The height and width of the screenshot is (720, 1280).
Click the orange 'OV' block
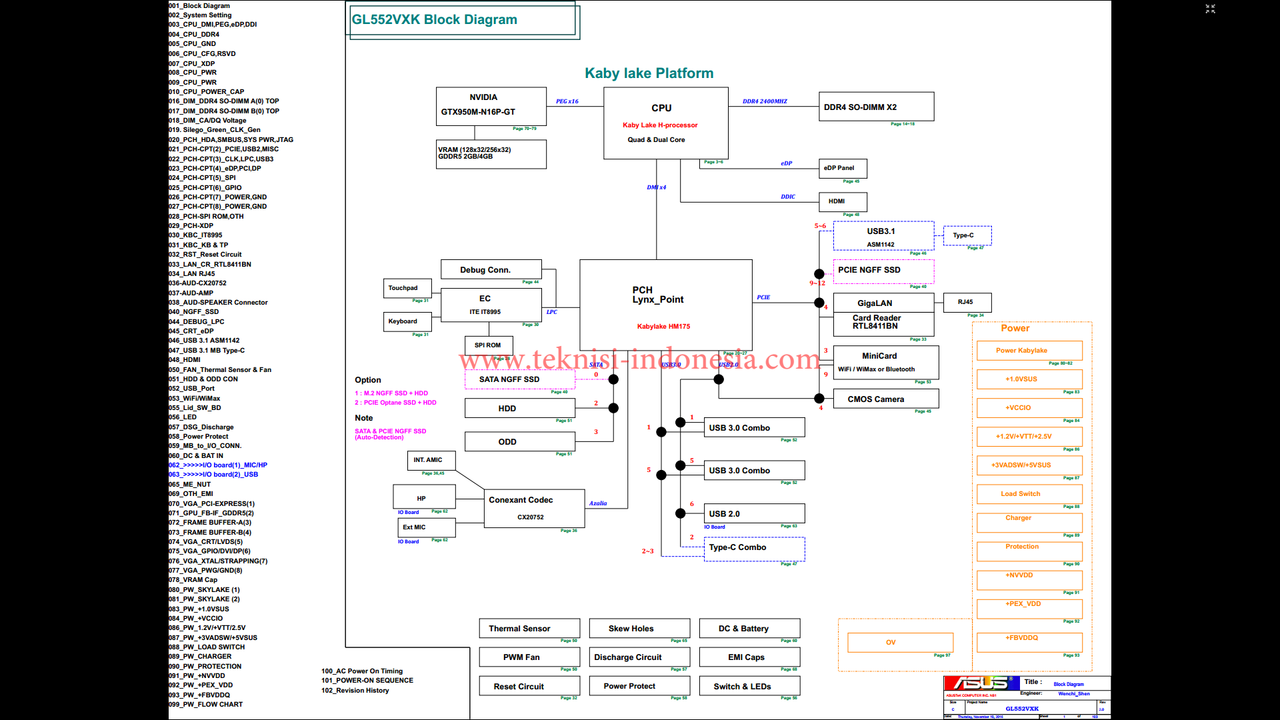[900, 642]
